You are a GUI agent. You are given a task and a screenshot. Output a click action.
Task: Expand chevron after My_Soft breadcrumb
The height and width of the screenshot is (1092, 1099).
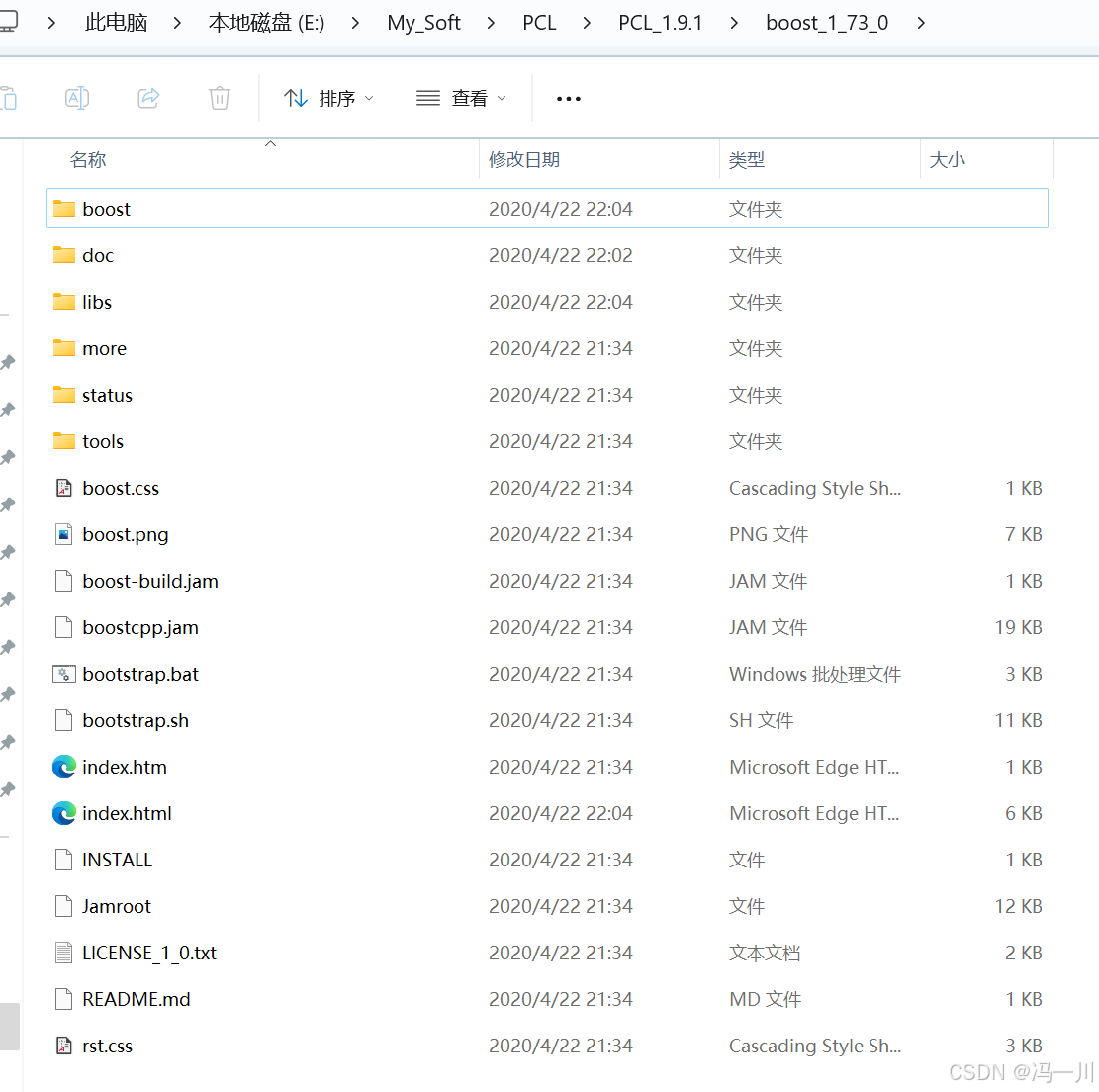tap(491, 23)
